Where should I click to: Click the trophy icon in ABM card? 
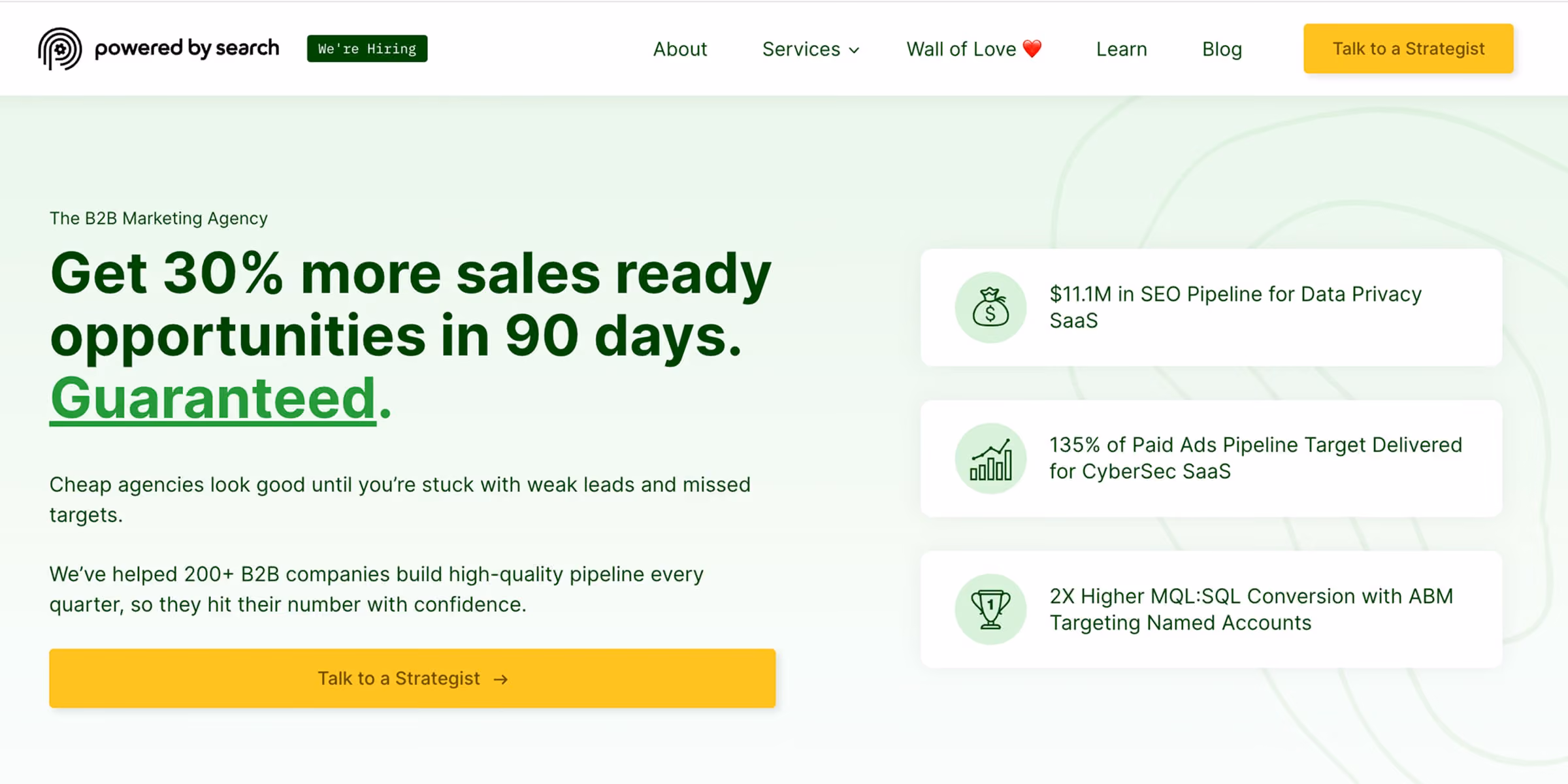pyautogui.click(x=990, y=610)
